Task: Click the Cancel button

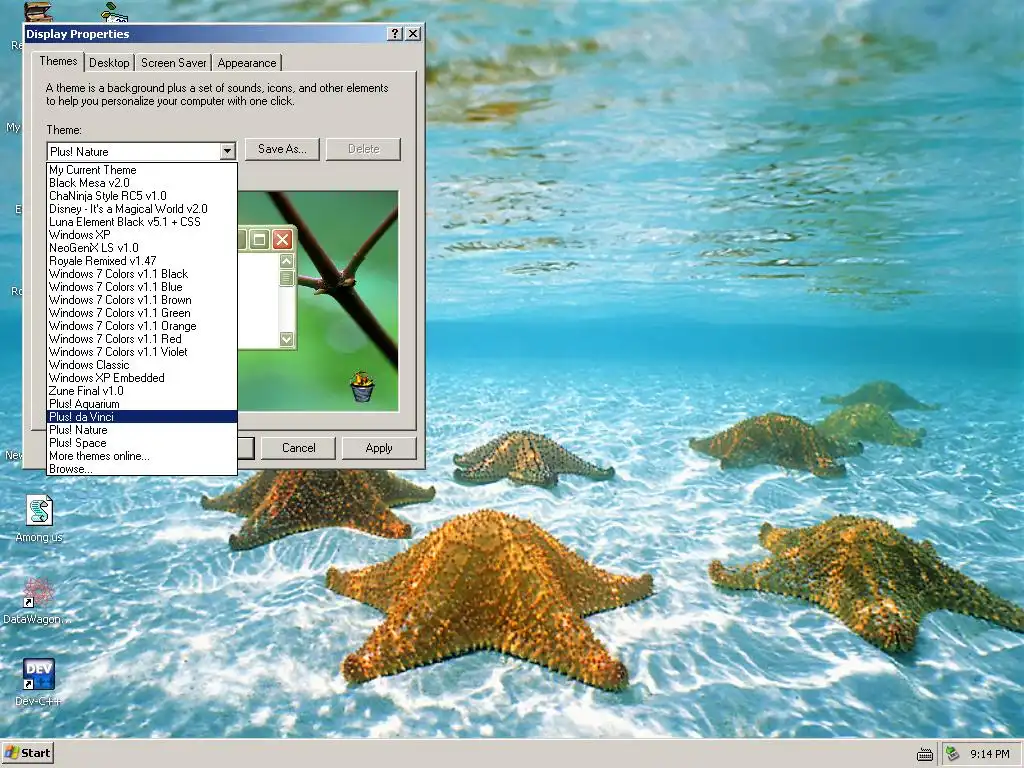Action: tap(298, 448)
